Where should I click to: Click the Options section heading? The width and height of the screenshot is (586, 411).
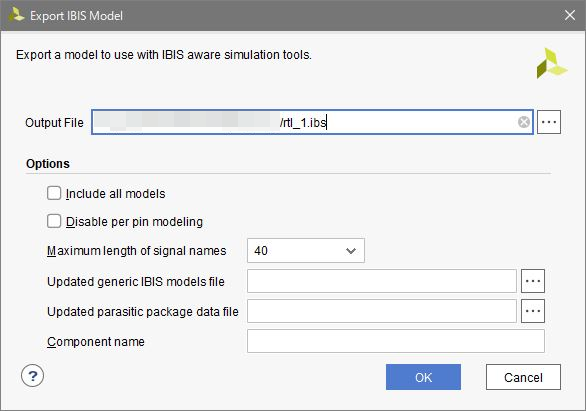pyautogui.click(x=48, y=164)
